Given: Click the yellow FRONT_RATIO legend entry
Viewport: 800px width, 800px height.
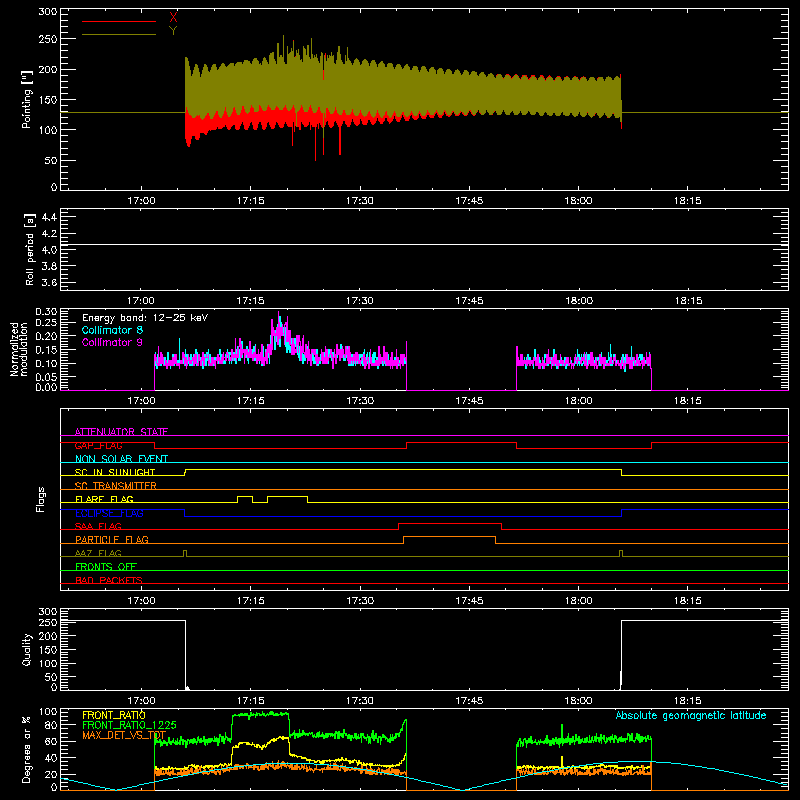Looking at the screenshot, I should click(x=114, y=715).
